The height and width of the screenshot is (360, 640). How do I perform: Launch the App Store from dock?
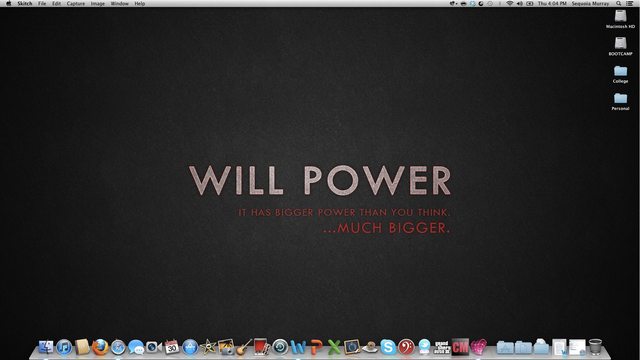point(190,347)
